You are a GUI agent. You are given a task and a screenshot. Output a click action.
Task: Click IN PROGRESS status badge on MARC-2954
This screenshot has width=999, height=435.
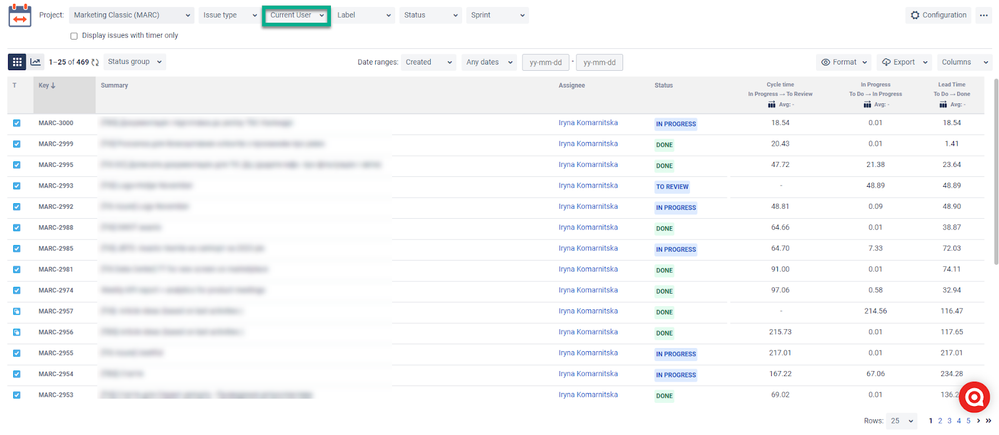676,374
